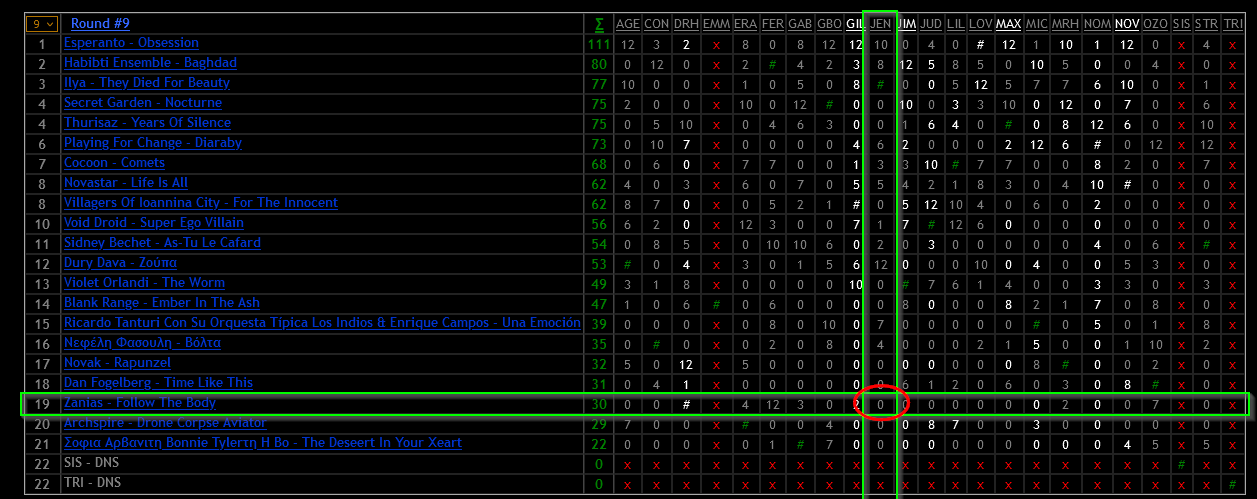1257x499 pixels.
Task: Open the Round #9 header link
Action: [x=100, y=23]
